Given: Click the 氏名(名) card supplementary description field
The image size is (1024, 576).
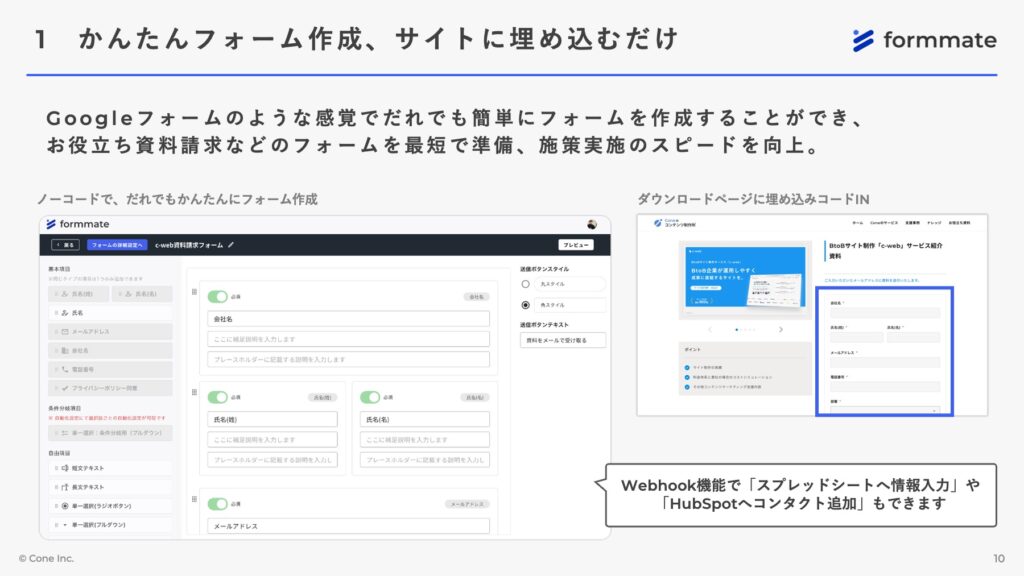Looking at the screenshot, I should pyautogui.click(x=424, y=440).
